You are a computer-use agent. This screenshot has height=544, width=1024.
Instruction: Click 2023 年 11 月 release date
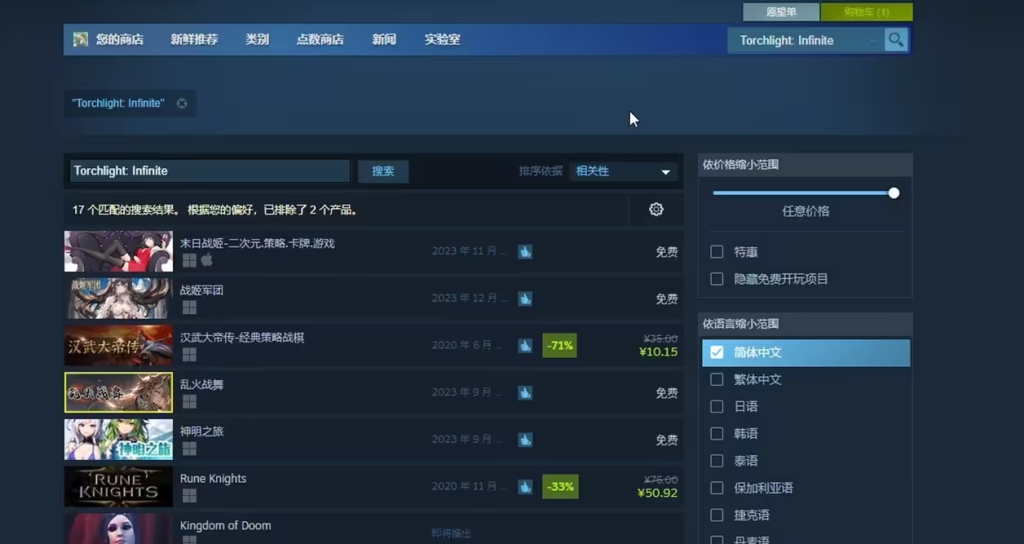pyautogui.click(x=469, y=251)
